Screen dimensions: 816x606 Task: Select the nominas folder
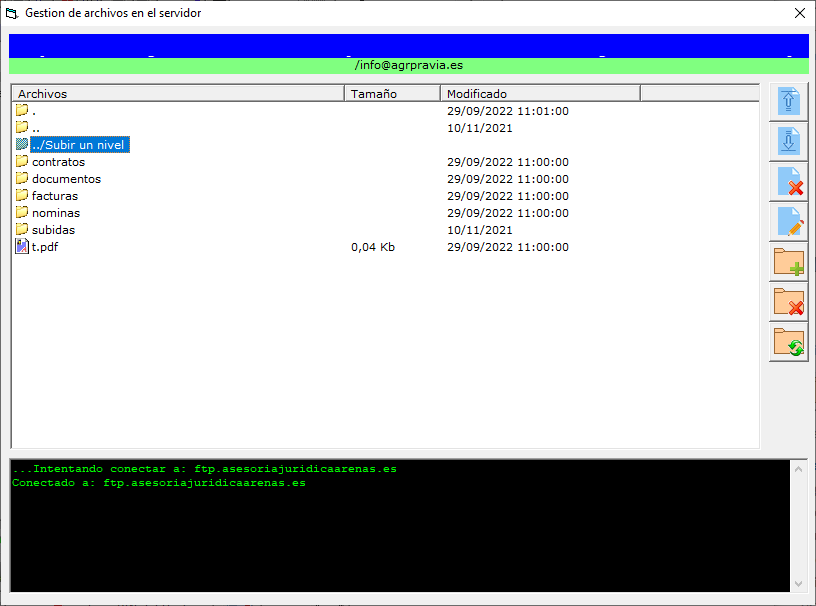click(x=56, y=213)
